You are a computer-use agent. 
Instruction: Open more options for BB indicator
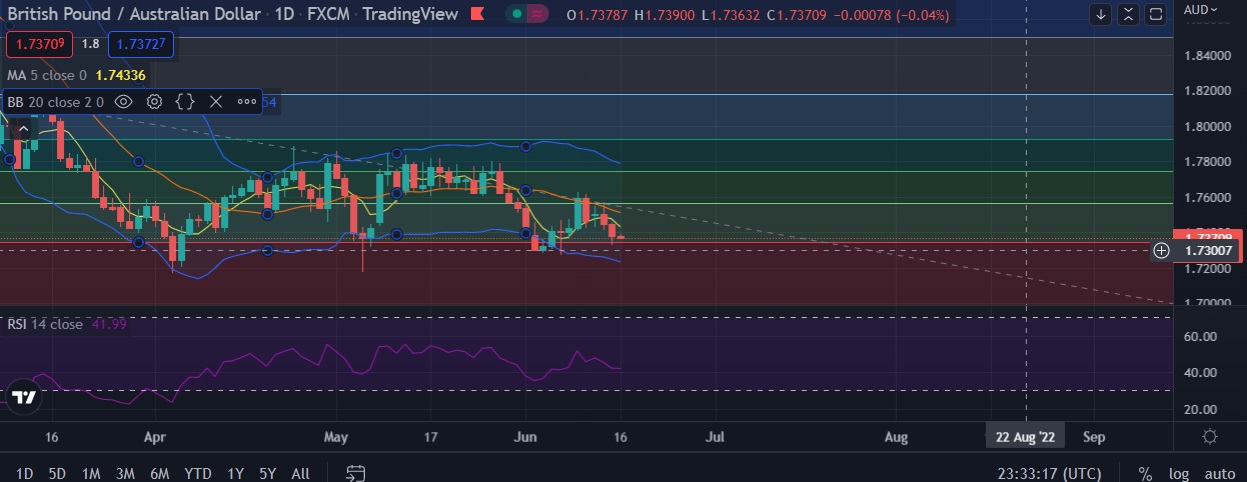pos(246,101)
